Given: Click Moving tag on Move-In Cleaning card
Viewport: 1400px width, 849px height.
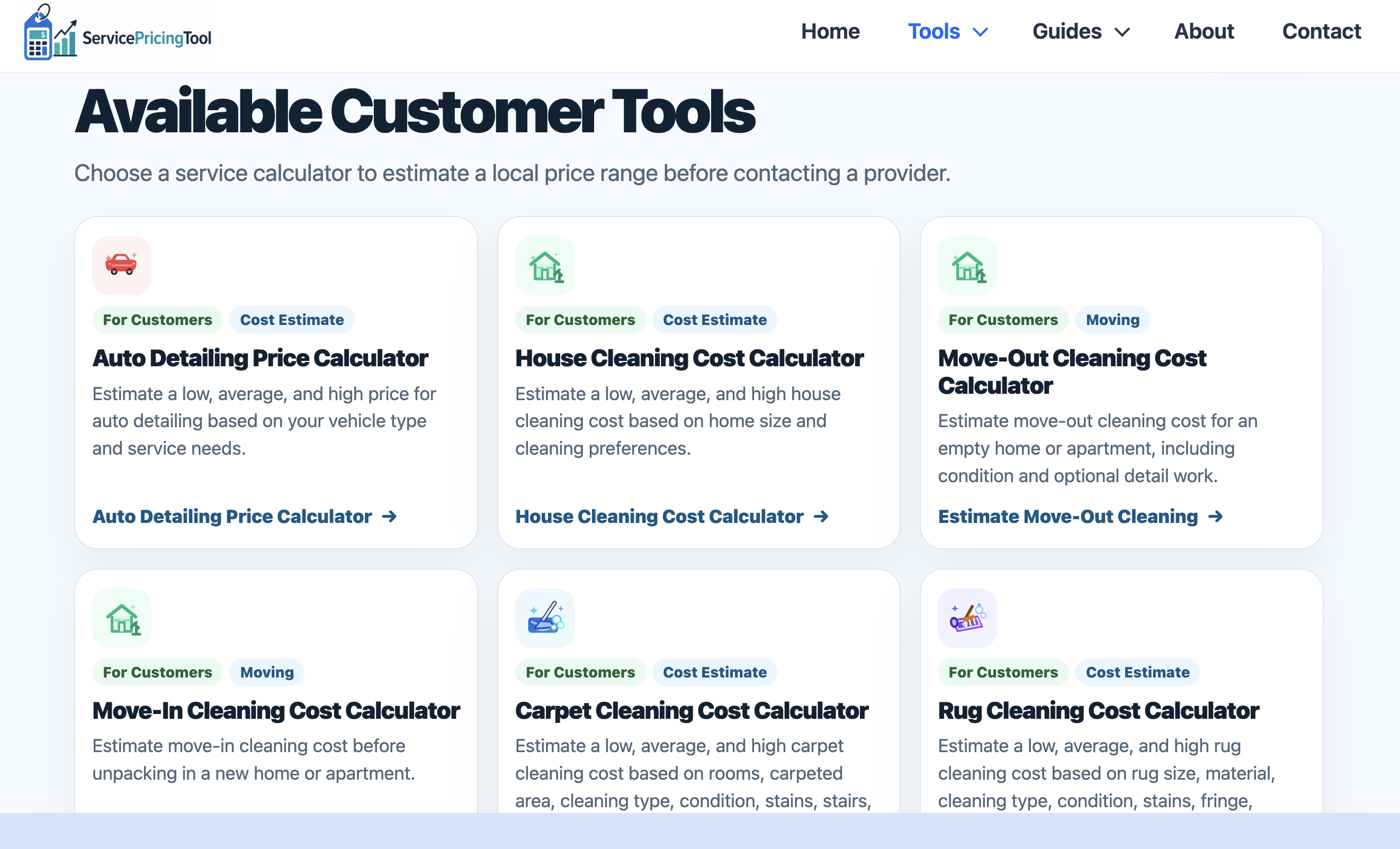Looking at the screenshot, I should pyautogui.click(x=267, y=672).
